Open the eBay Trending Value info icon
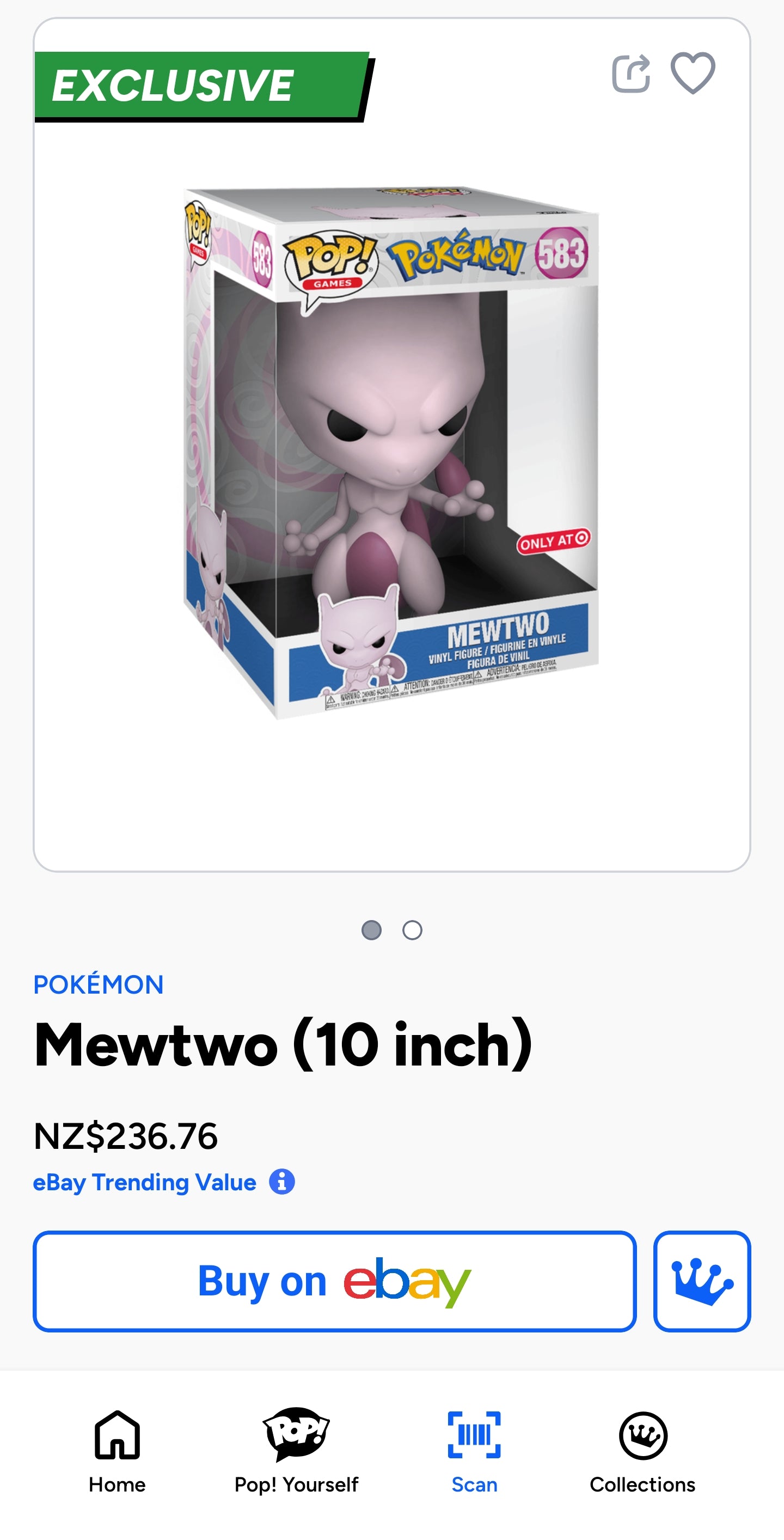 click(x=282, y=1182)
